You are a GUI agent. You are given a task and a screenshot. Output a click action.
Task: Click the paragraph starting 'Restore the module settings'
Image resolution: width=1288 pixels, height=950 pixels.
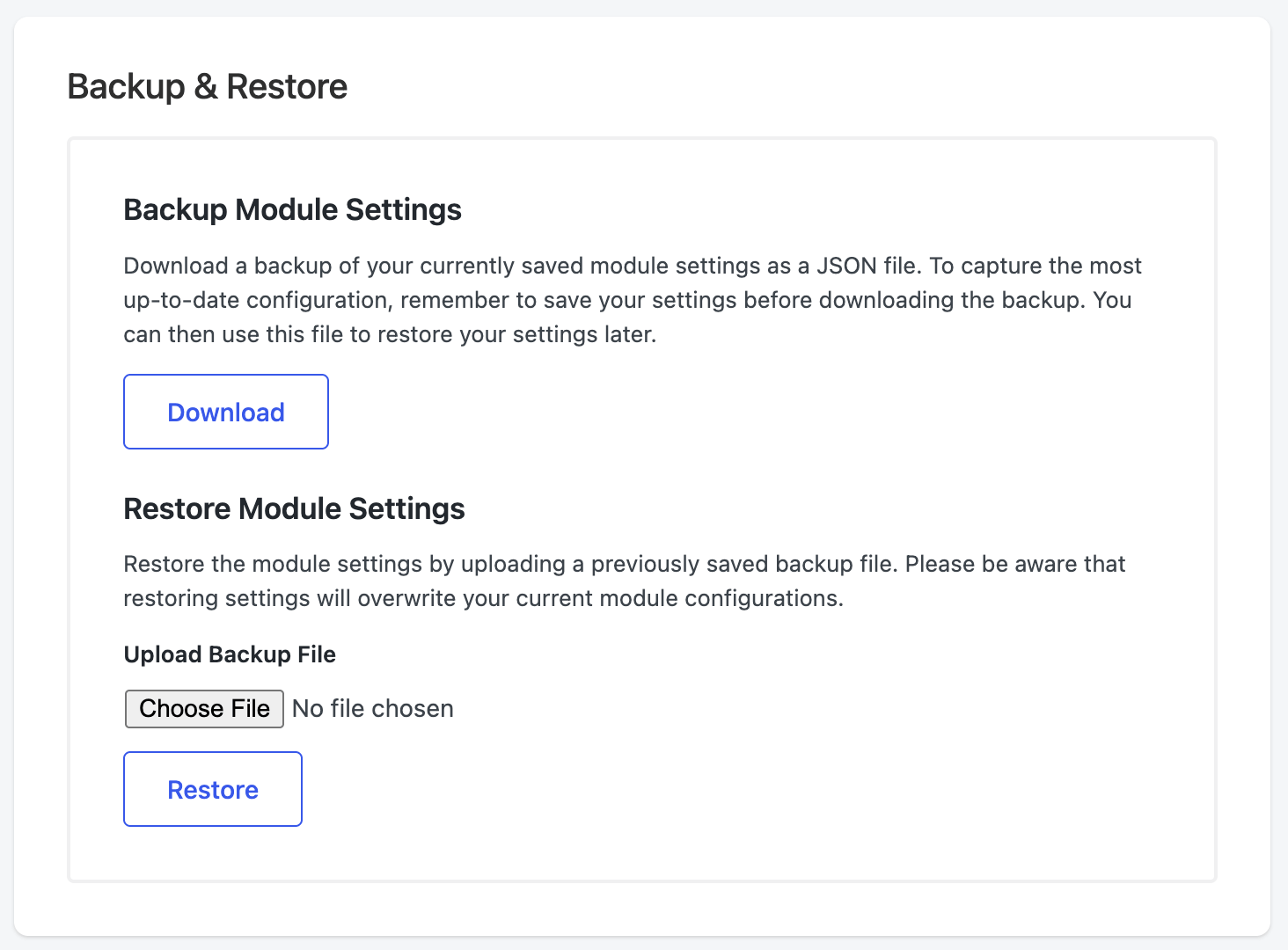point(625,581)
